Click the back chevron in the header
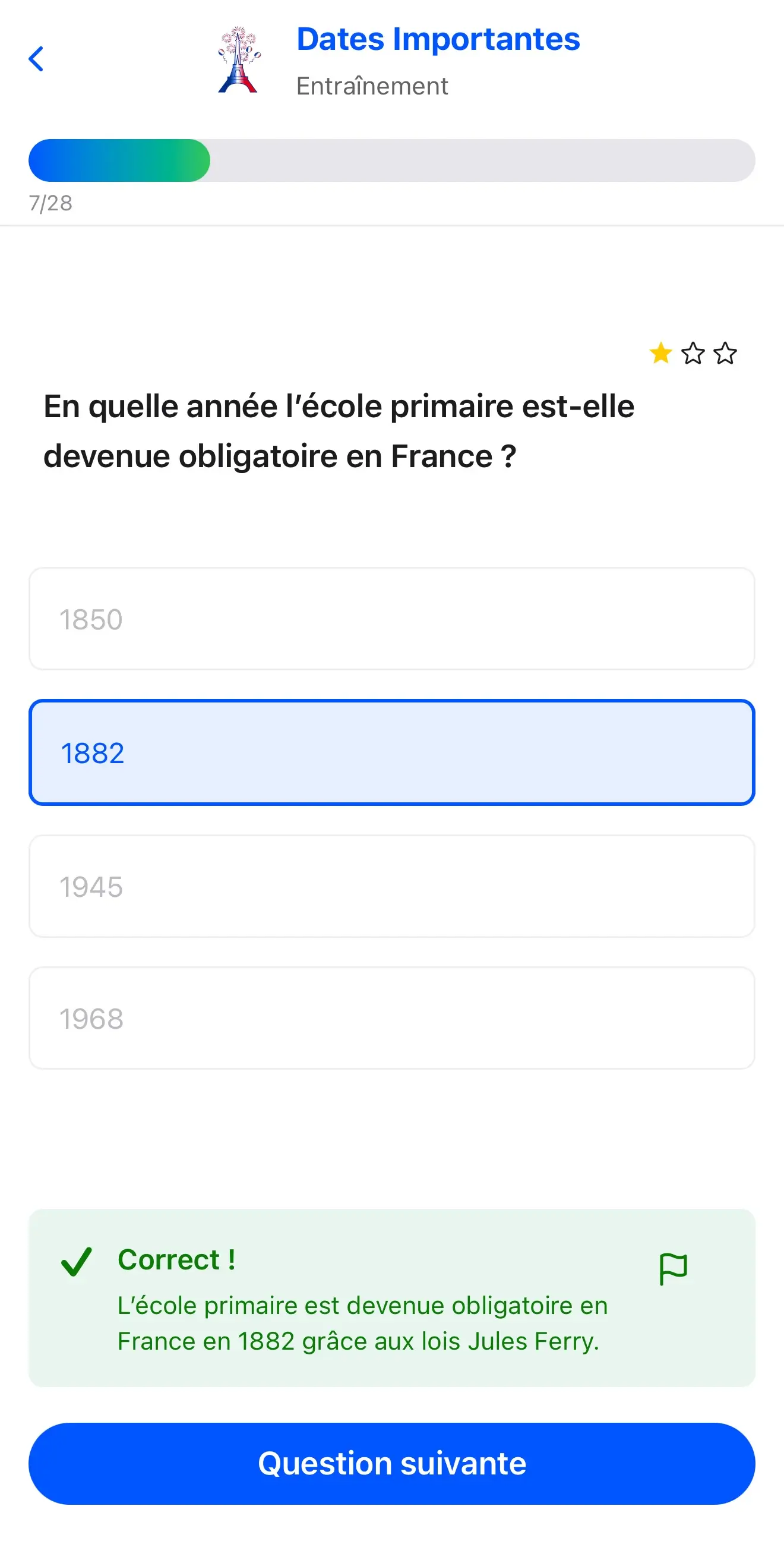Viewport: 784px width, 1544px height. click(37, 59)
